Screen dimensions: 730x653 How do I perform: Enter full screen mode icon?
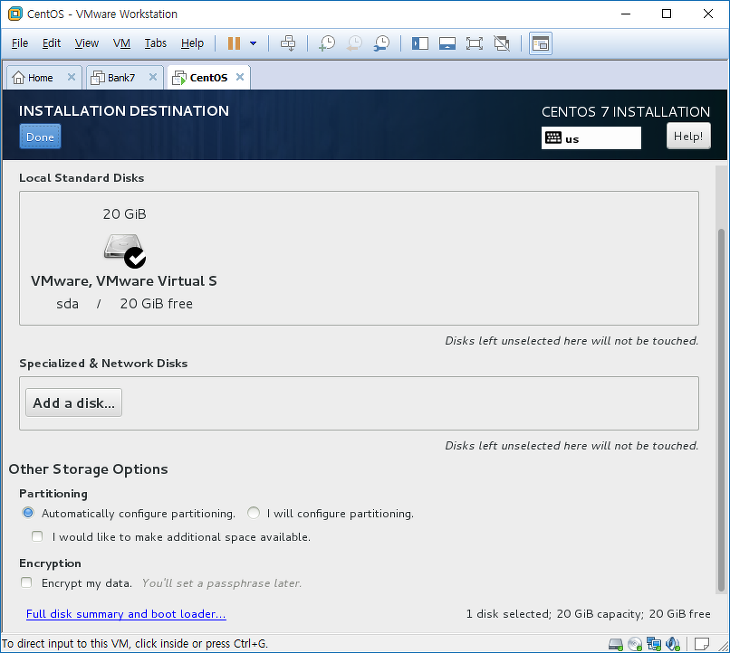point(474,43)
